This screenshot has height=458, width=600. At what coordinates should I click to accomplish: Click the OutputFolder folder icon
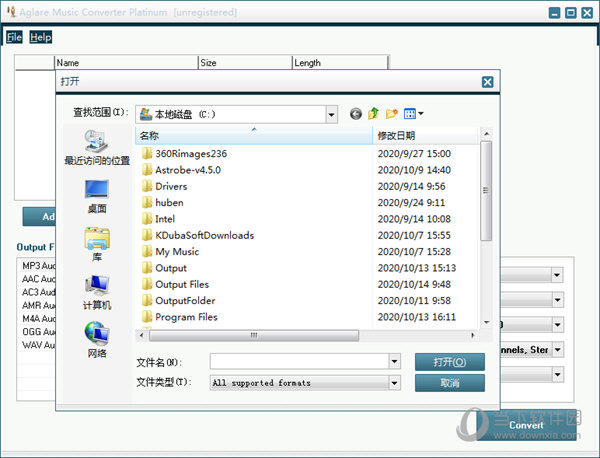(x=147, y=300)
